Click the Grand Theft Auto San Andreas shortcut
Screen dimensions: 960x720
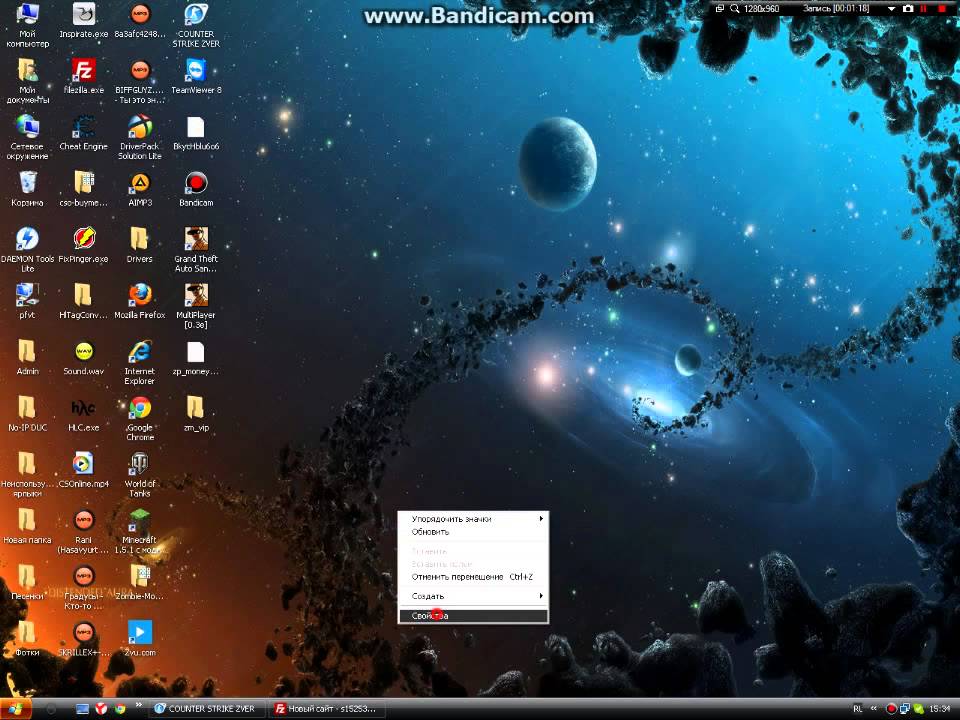tap(196, 249)
